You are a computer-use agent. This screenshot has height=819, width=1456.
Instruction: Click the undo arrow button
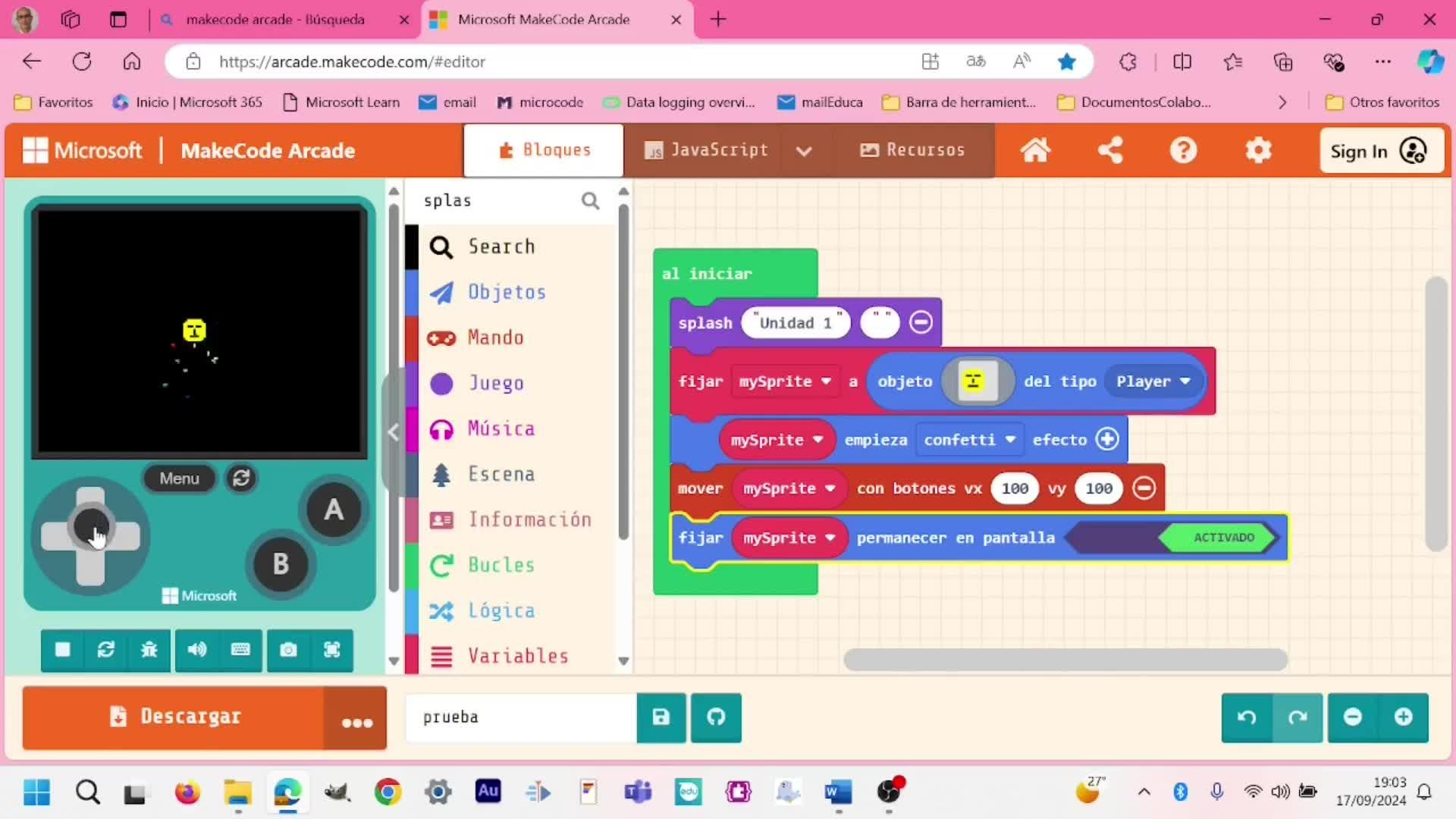(x=1247, y=717)
